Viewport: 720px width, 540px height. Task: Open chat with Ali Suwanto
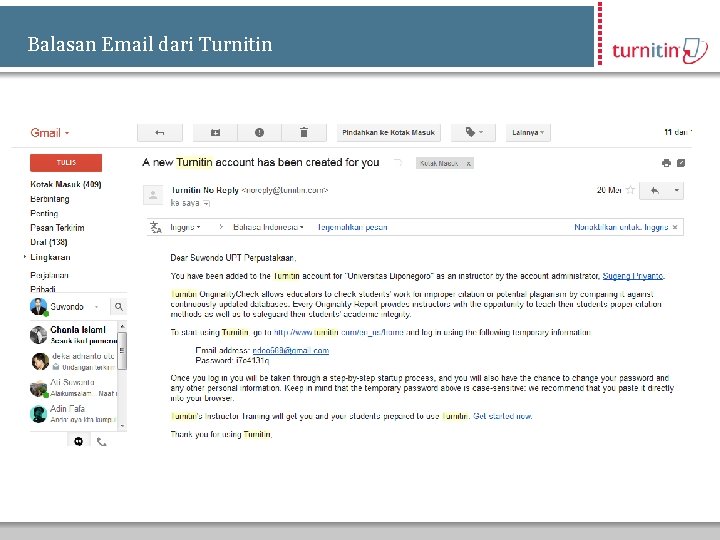(73, 388)
